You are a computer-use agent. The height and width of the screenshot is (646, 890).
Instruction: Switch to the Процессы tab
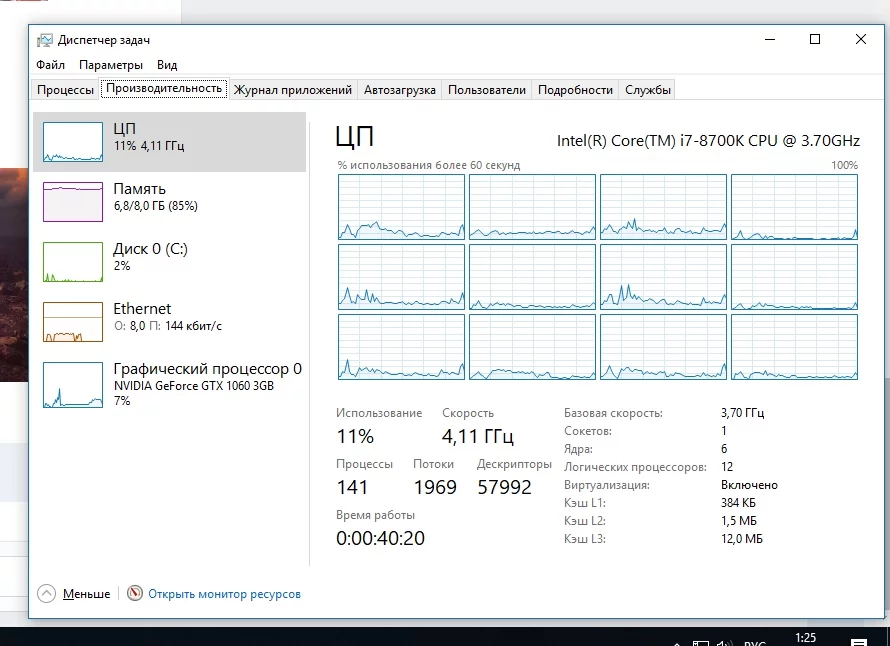click(x=66, y=90)
